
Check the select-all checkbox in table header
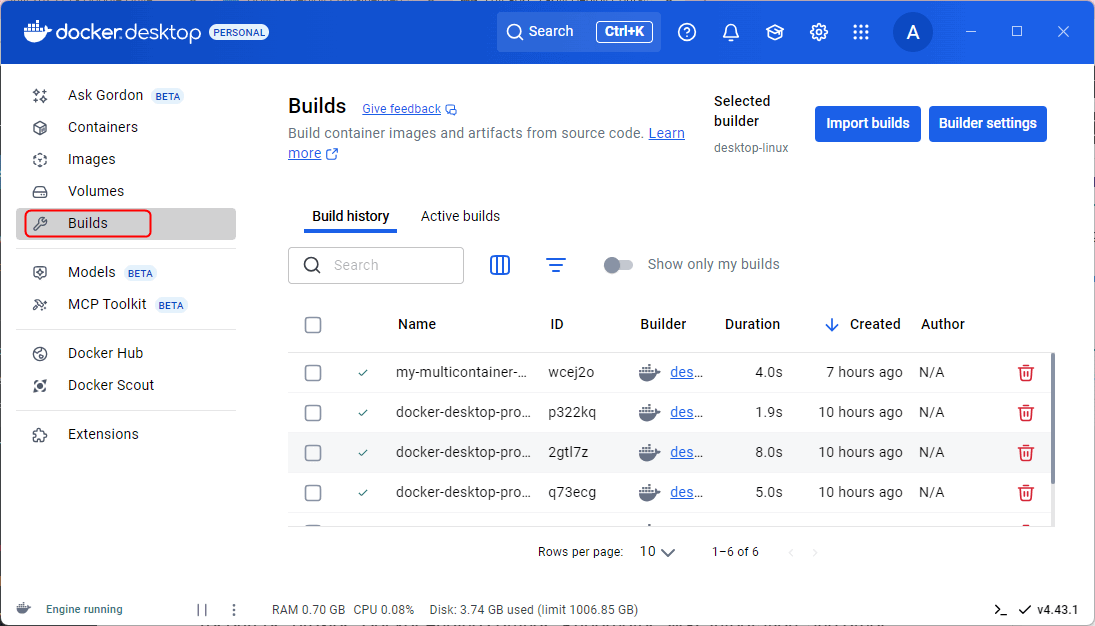coord(313,325)
